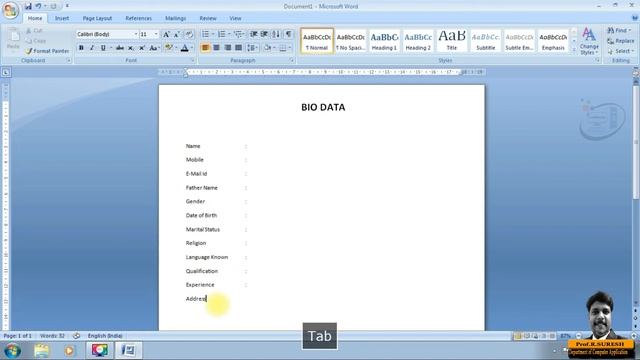Increase the paragraph indent
Image resolution: width=640 pixels, height=360 pixels.
(x=264, y=34)
